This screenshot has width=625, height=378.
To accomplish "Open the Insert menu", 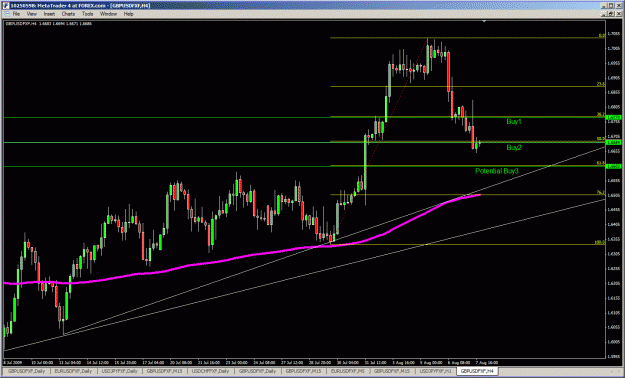I will pos(49,14).
